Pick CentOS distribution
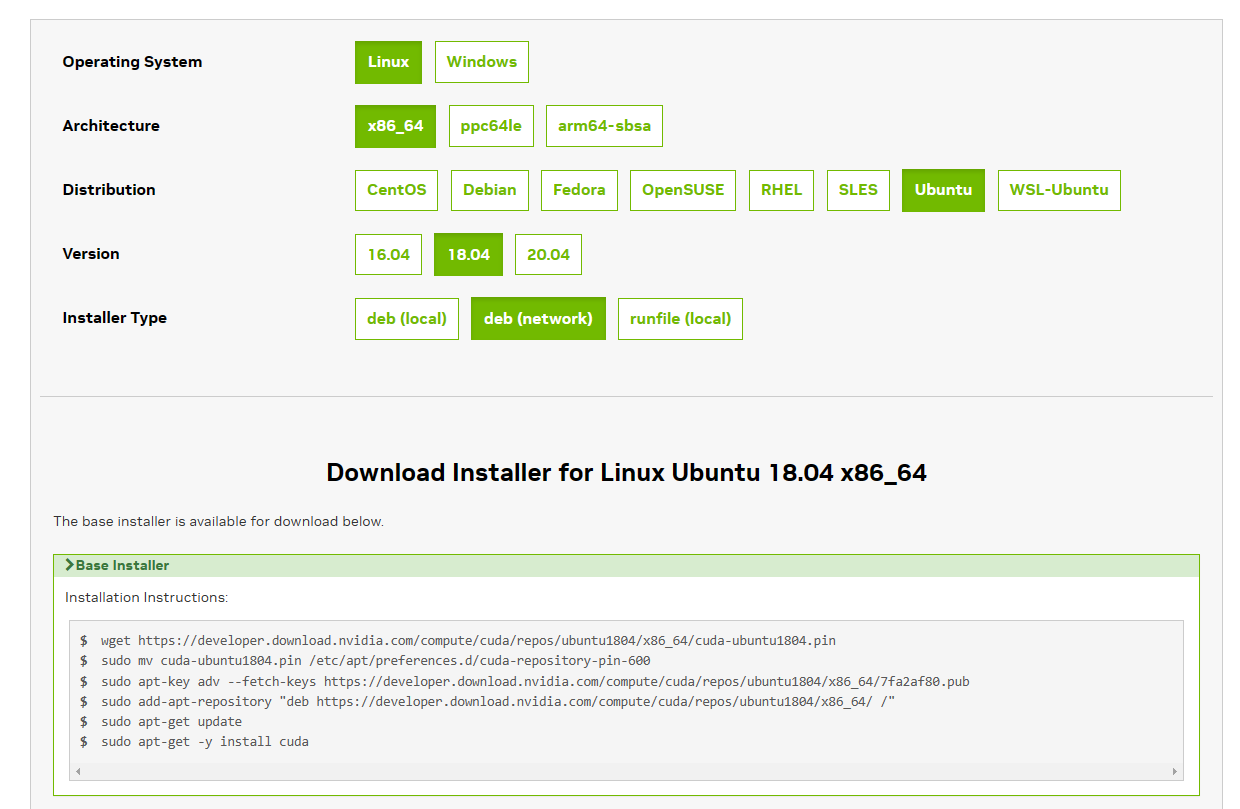Image resolution: width=1240 pixels, height=809 pixels. [x=396, y=190]
